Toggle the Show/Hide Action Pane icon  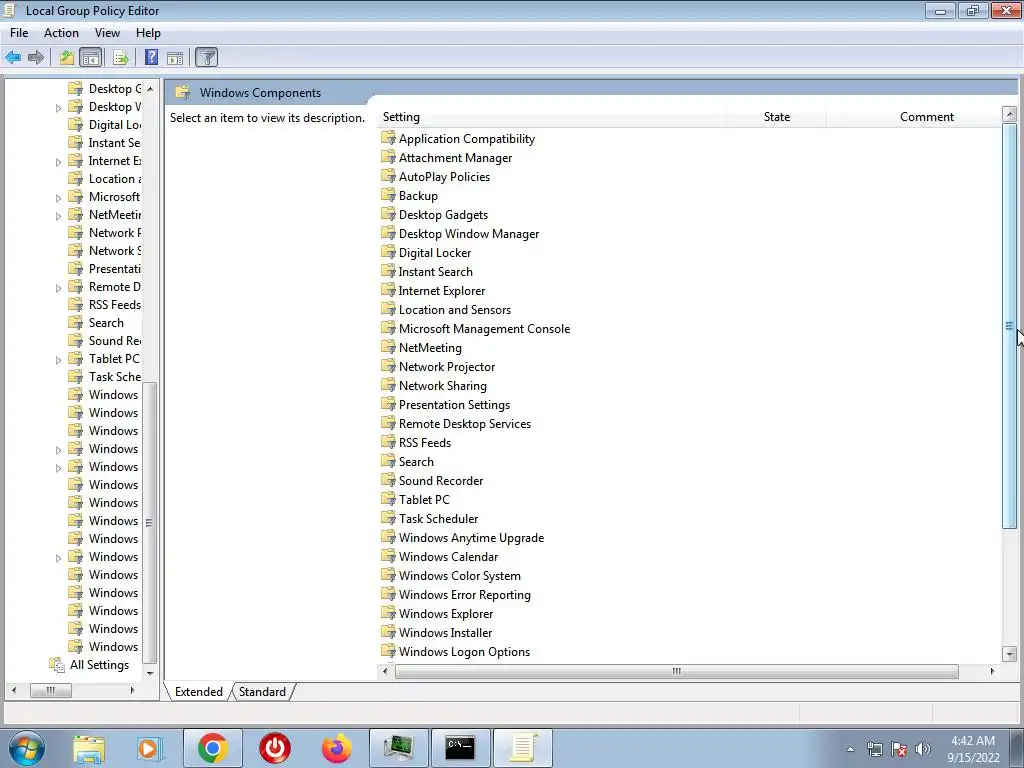click(x=175, y=57)
